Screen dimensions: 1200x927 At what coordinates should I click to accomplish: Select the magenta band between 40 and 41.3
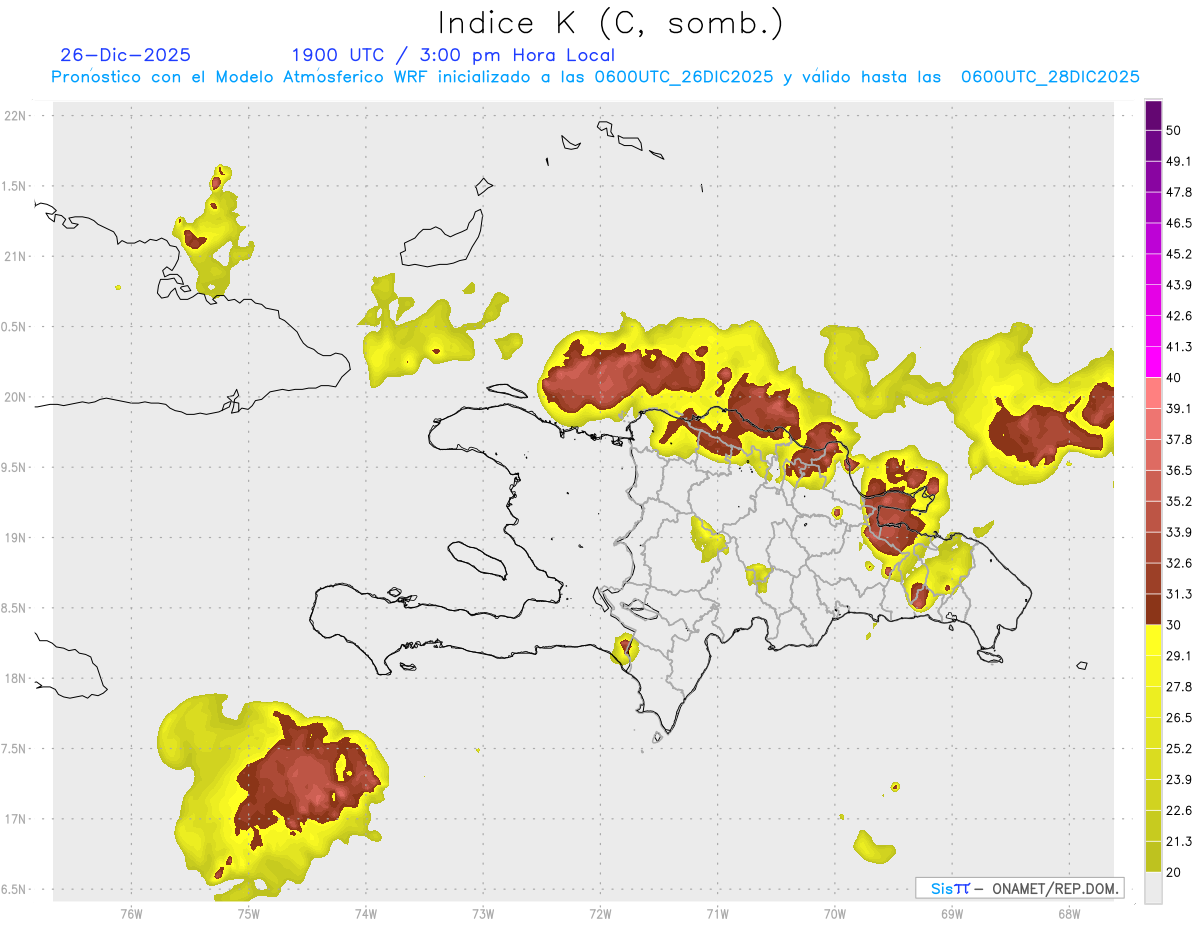[1153, 362]
